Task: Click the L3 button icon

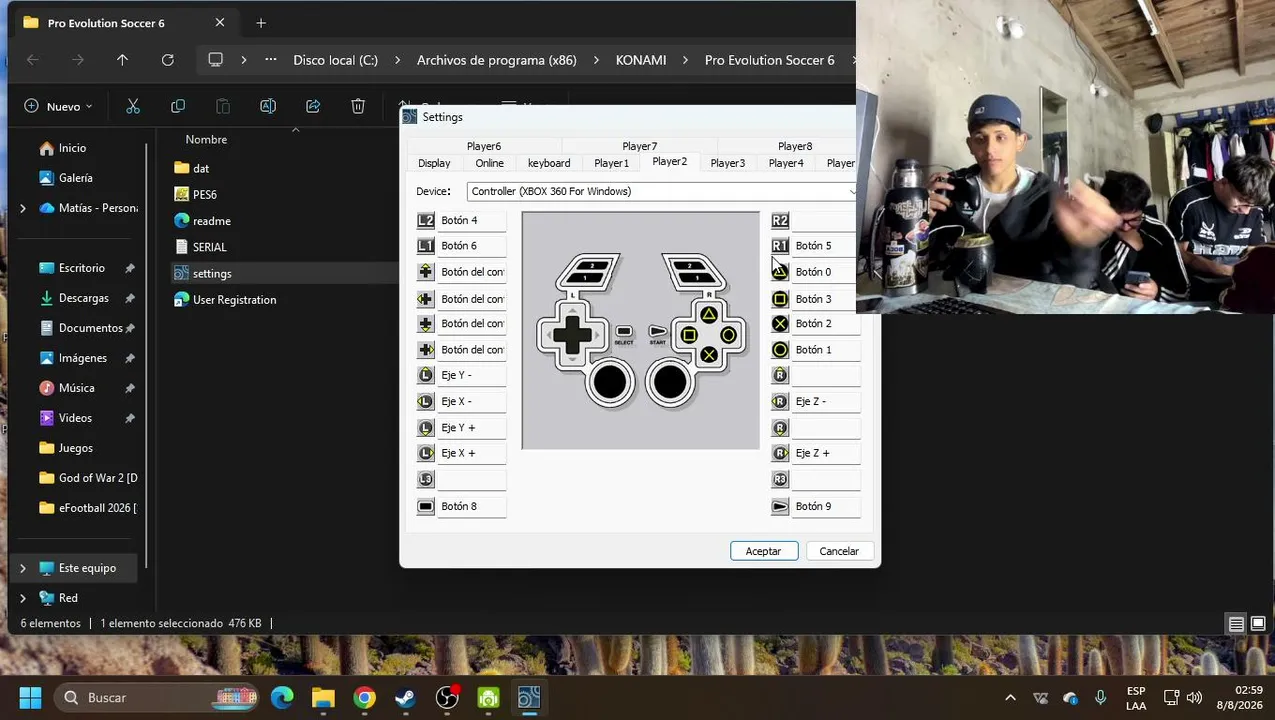Action: tap(426, 479)
